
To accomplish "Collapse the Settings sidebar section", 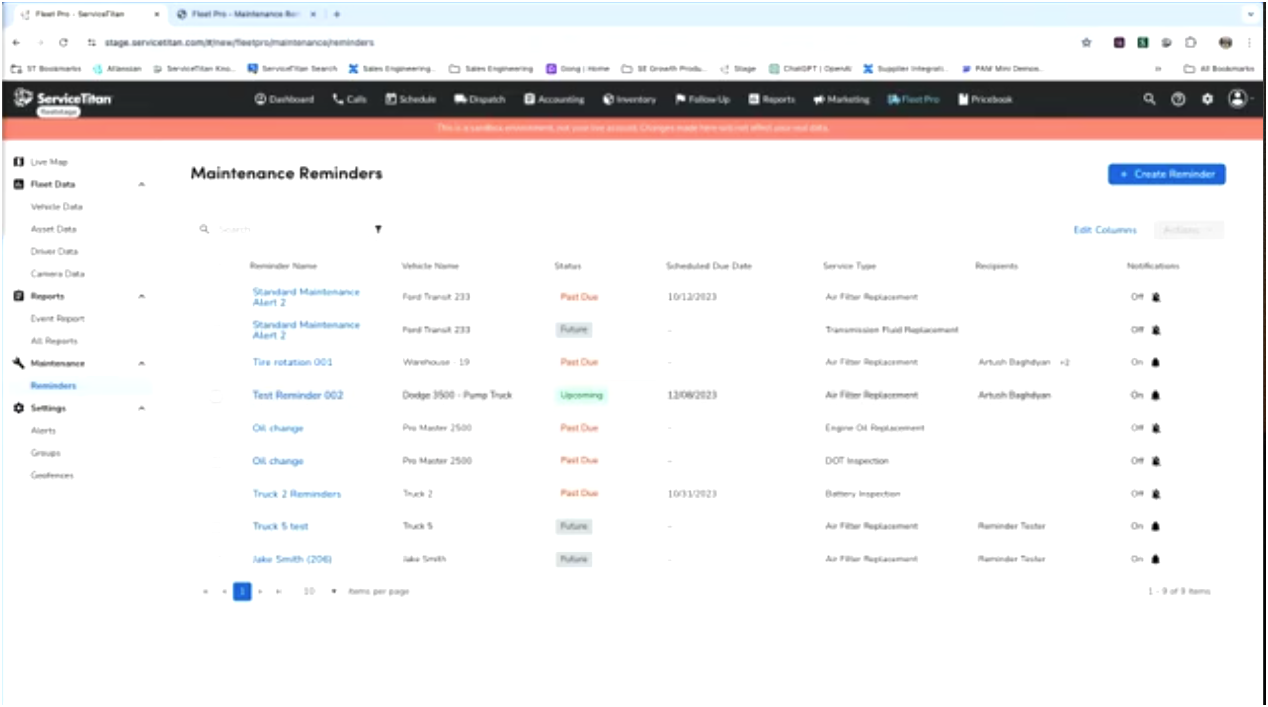I will tap(141, 409).
